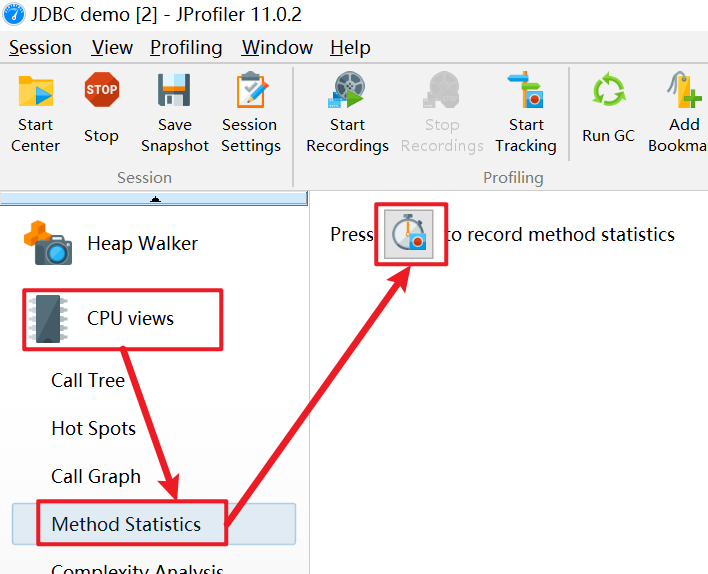Click the stopwatch record method statistics button
708x574 pixels.
(409, 234)
